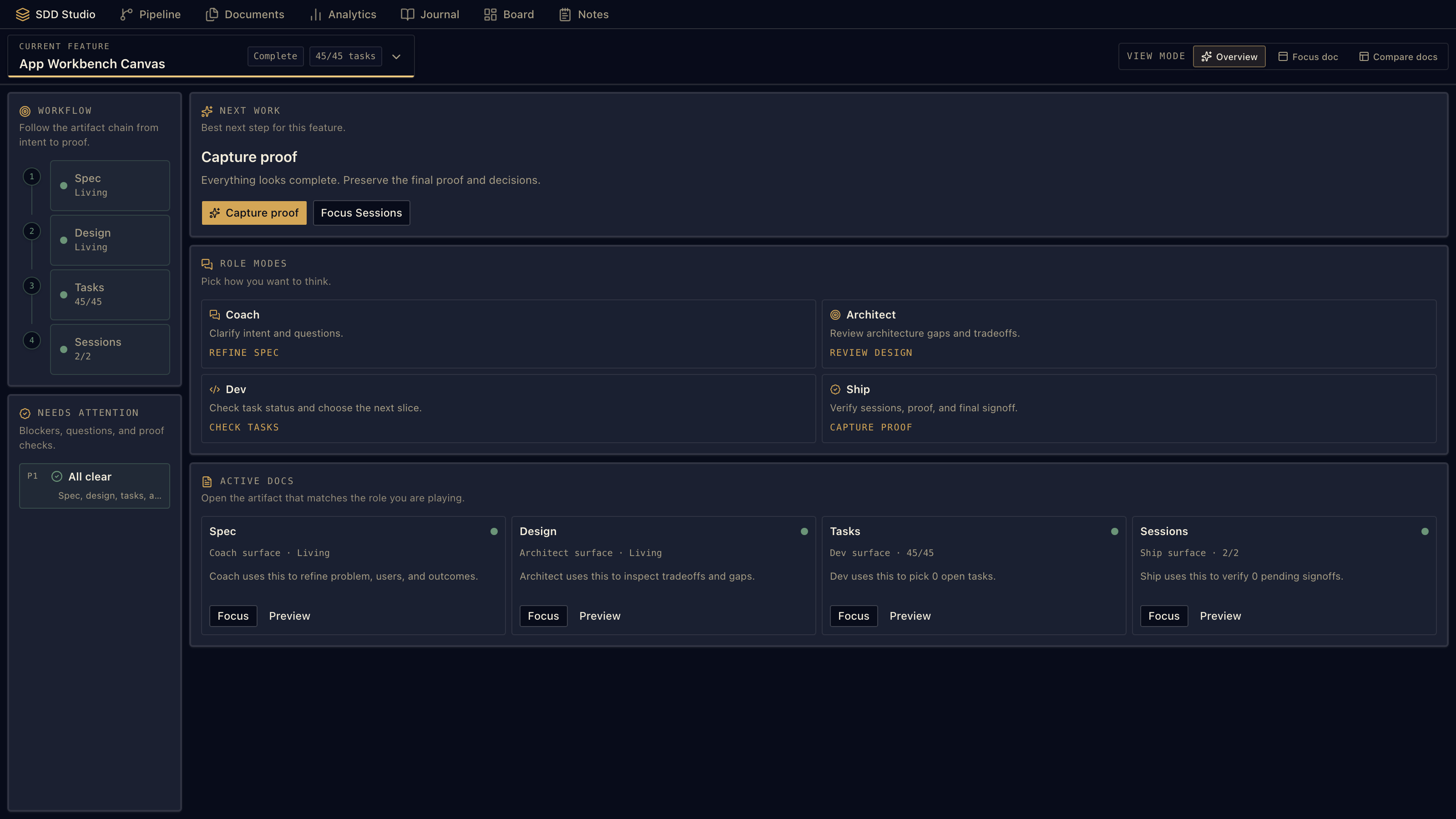Click the CAPTURE PROOF link in Ship card
This screenshot has height=819, width=1456.
871,427
